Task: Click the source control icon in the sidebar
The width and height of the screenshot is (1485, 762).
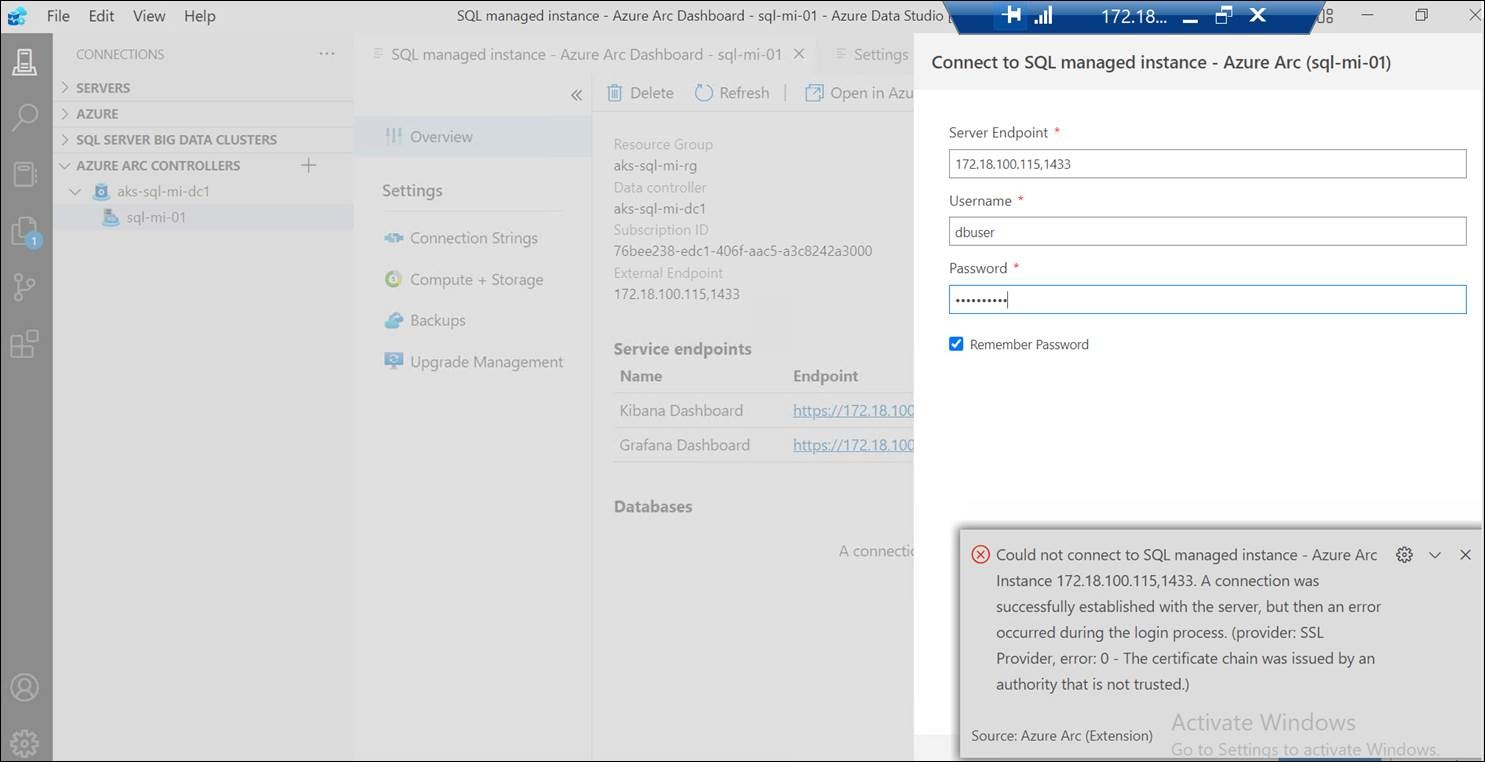Action: [25, 287]
